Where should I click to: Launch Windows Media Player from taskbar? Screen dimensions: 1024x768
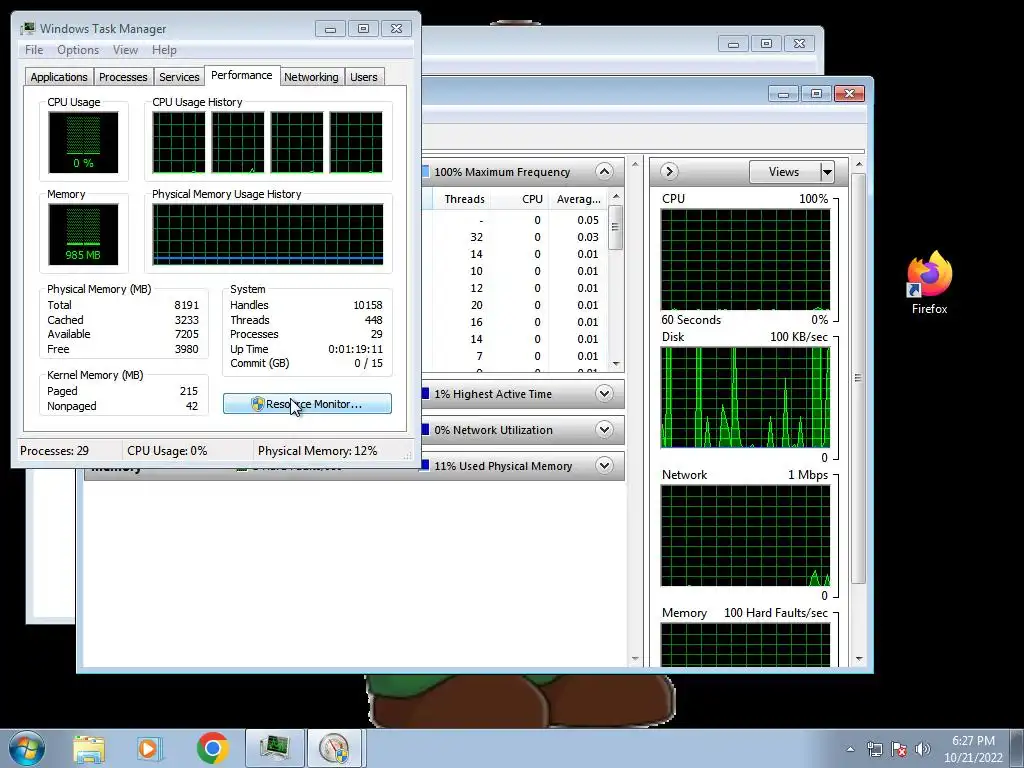(x=149, y=749)
